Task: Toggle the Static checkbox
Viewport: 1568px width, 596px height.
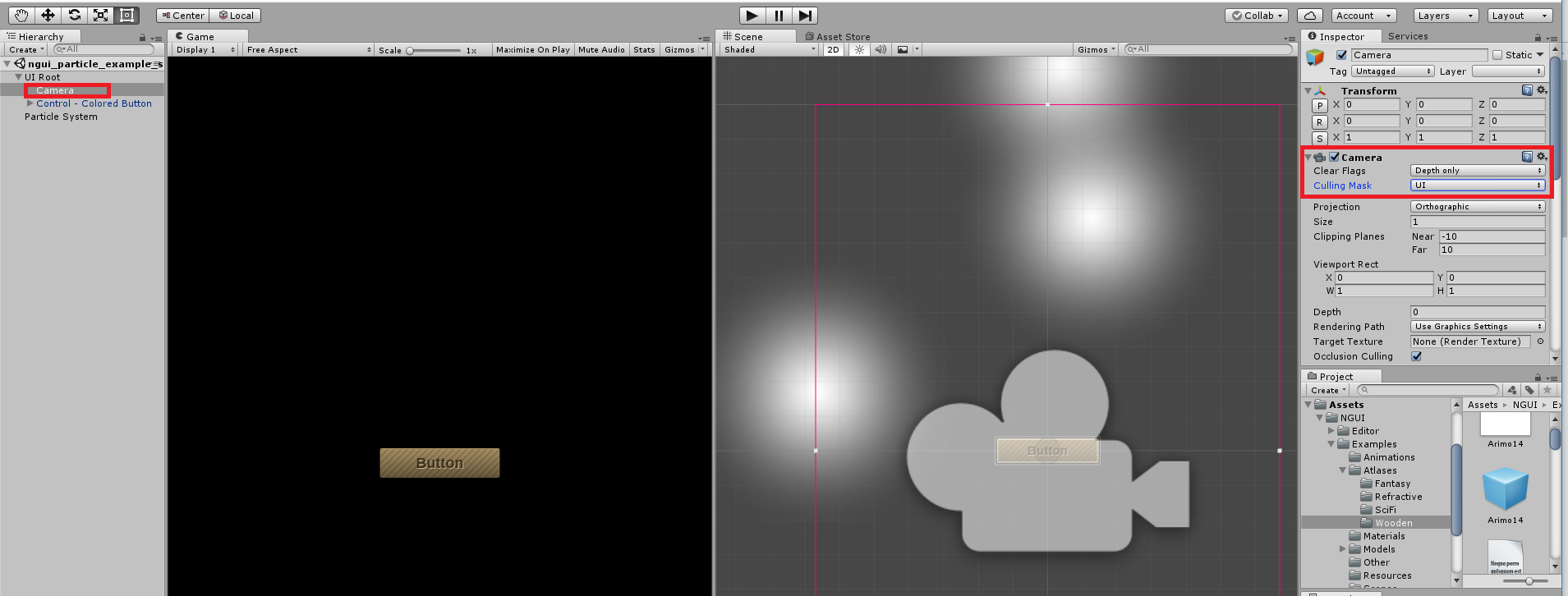Action: point(1497,55)
